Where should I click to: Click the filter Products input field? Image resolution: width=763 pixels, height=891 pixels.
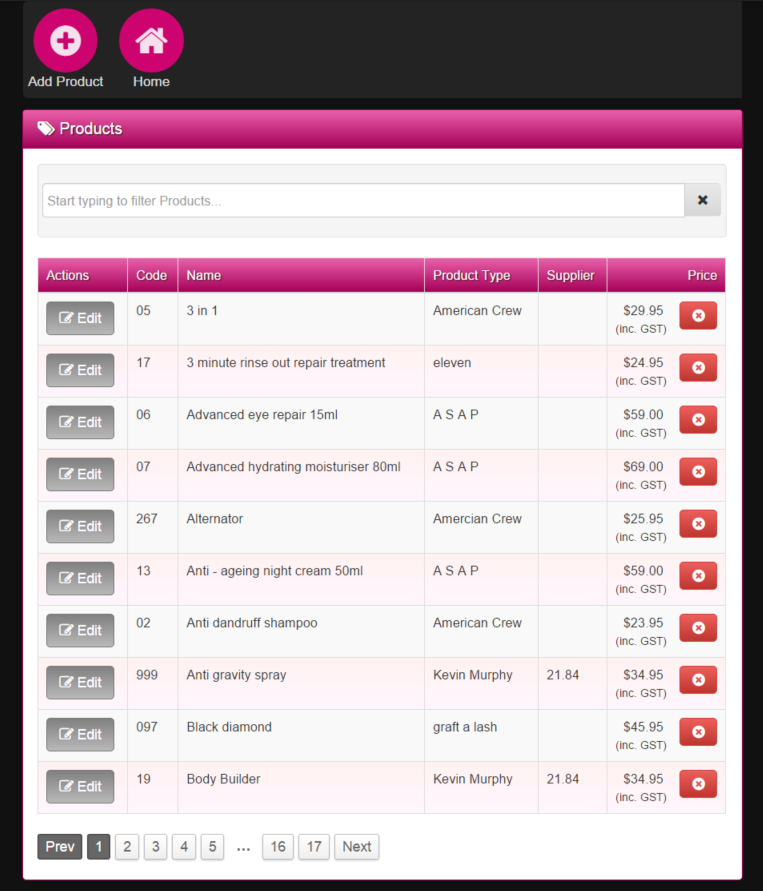coord(364,200)
